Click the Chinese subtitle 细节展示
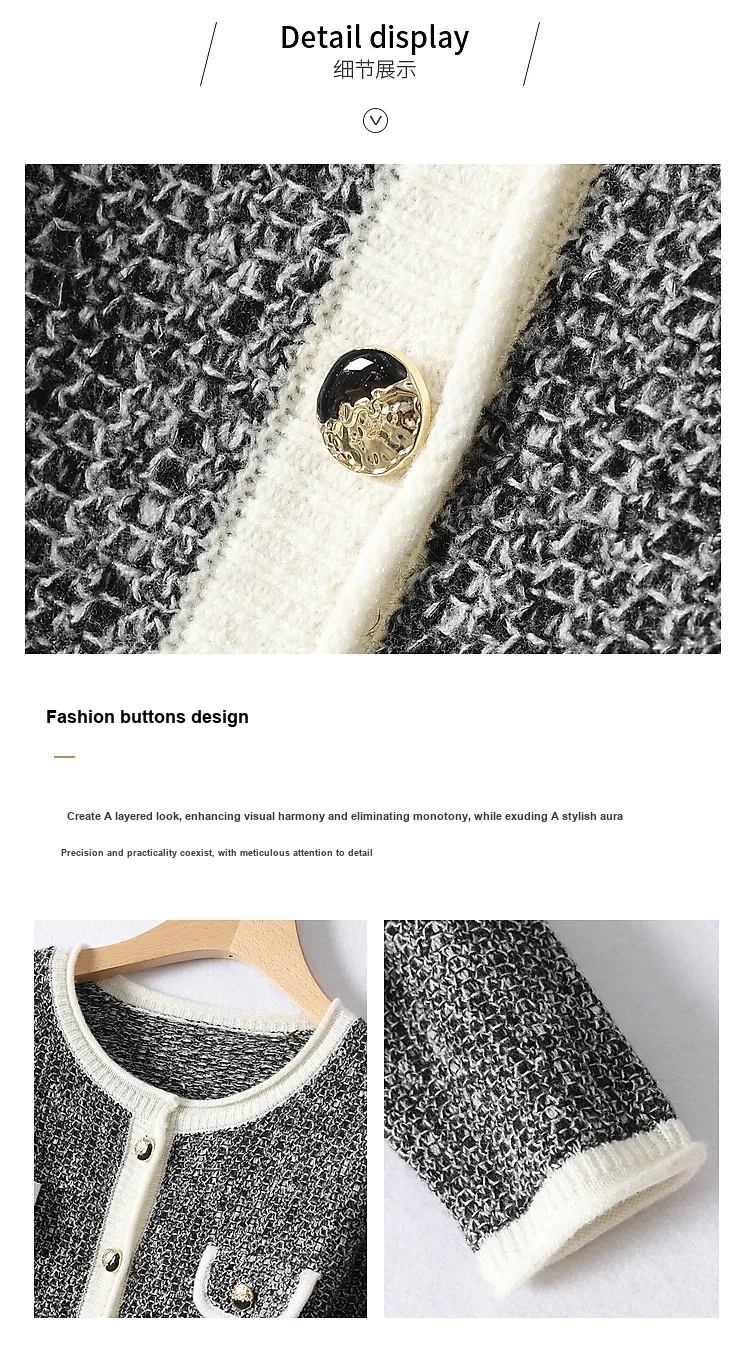Viewport: 750px width, 1357px height. [375, 70]
